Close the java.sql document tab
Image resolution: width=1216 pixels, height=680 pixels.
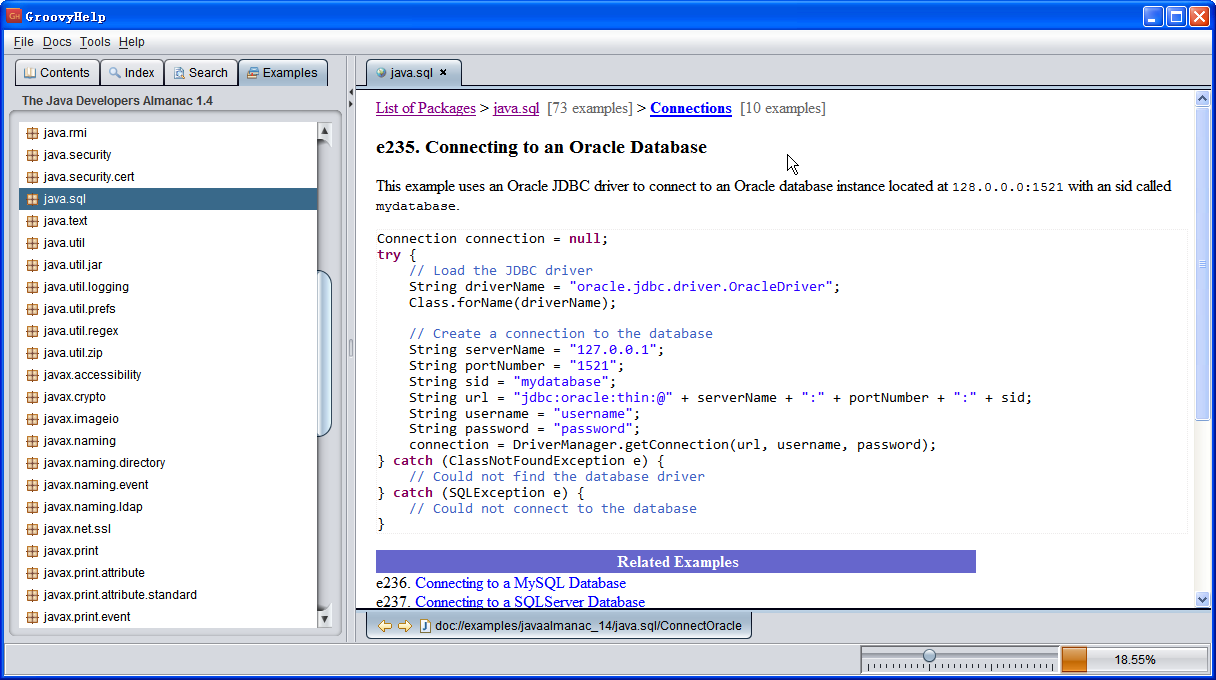443,72
